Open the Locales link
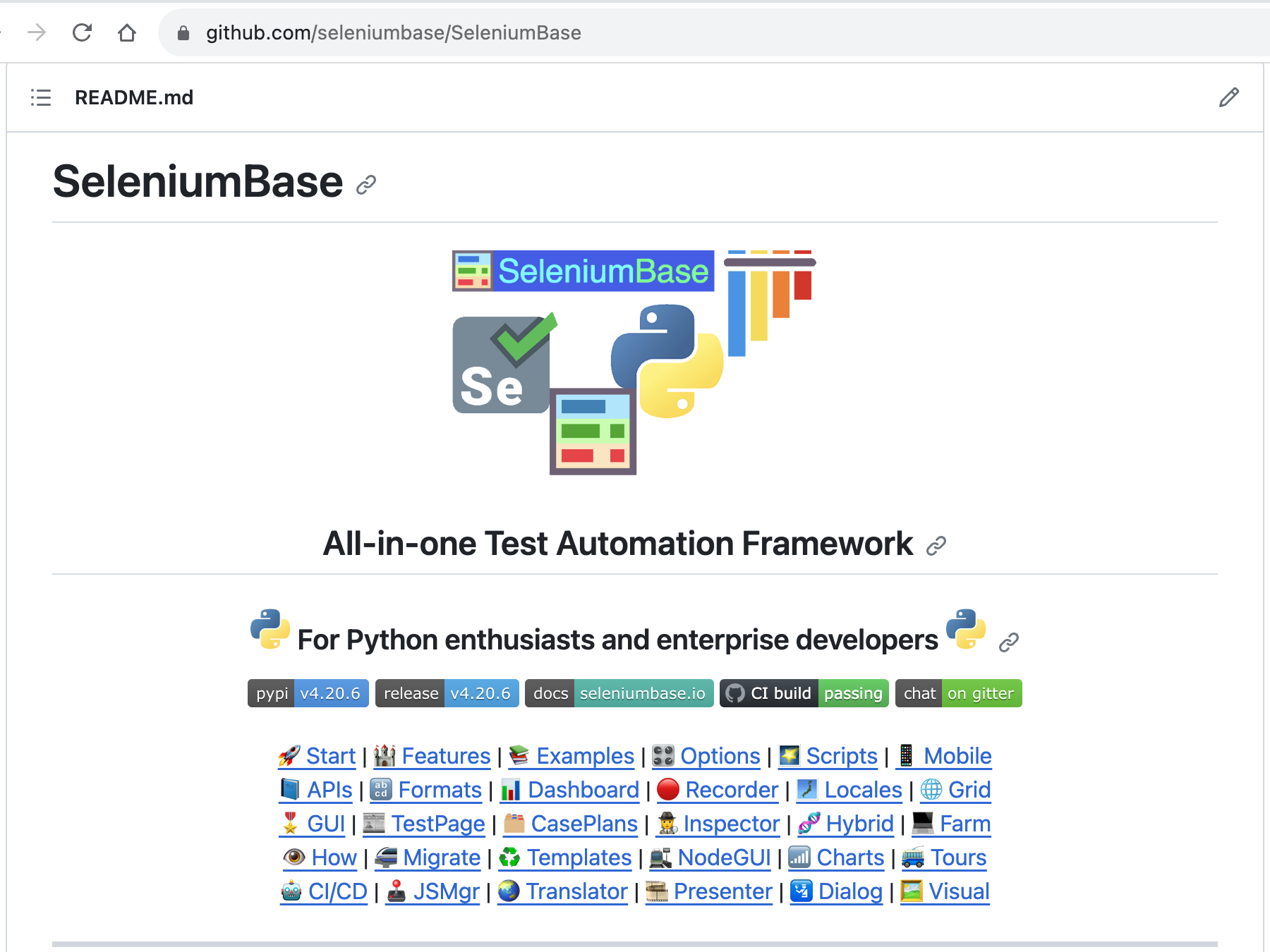This screenshot has width=1270, height=952. (849, 790)
